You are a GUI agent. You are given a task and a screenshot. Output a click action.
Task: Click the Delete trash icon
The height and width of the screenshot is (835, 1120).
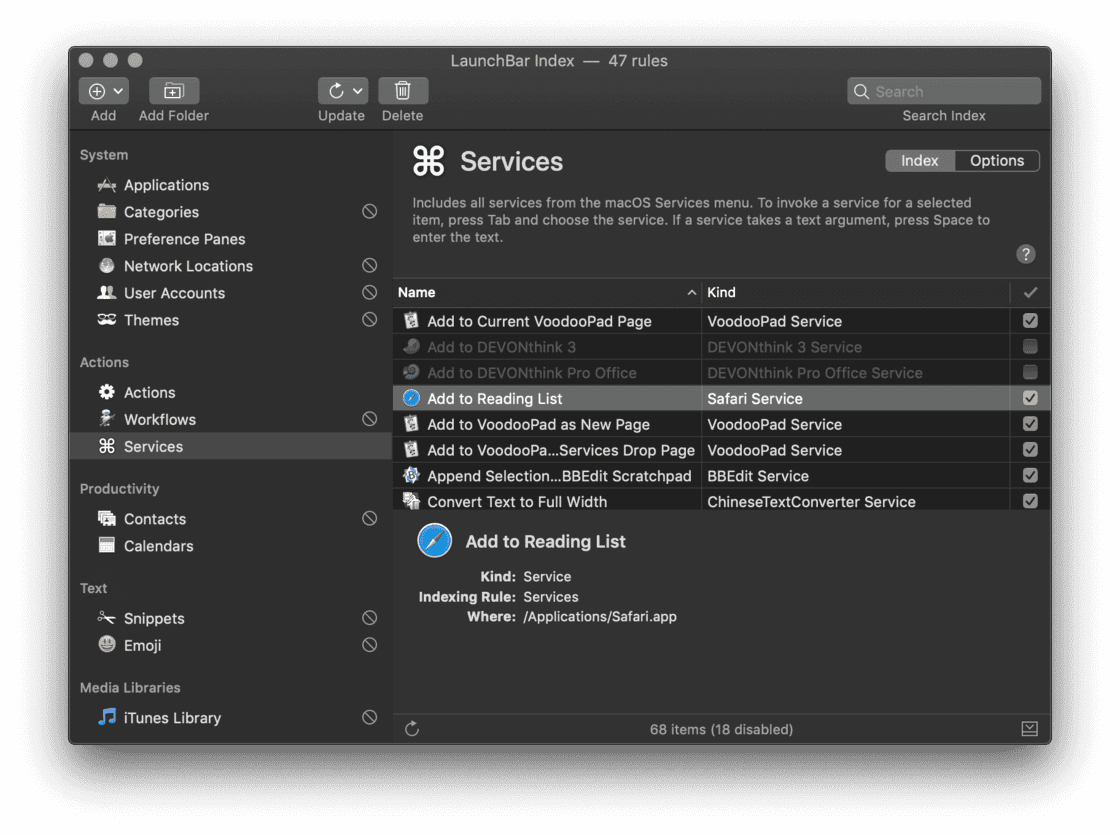pos(403,91)
